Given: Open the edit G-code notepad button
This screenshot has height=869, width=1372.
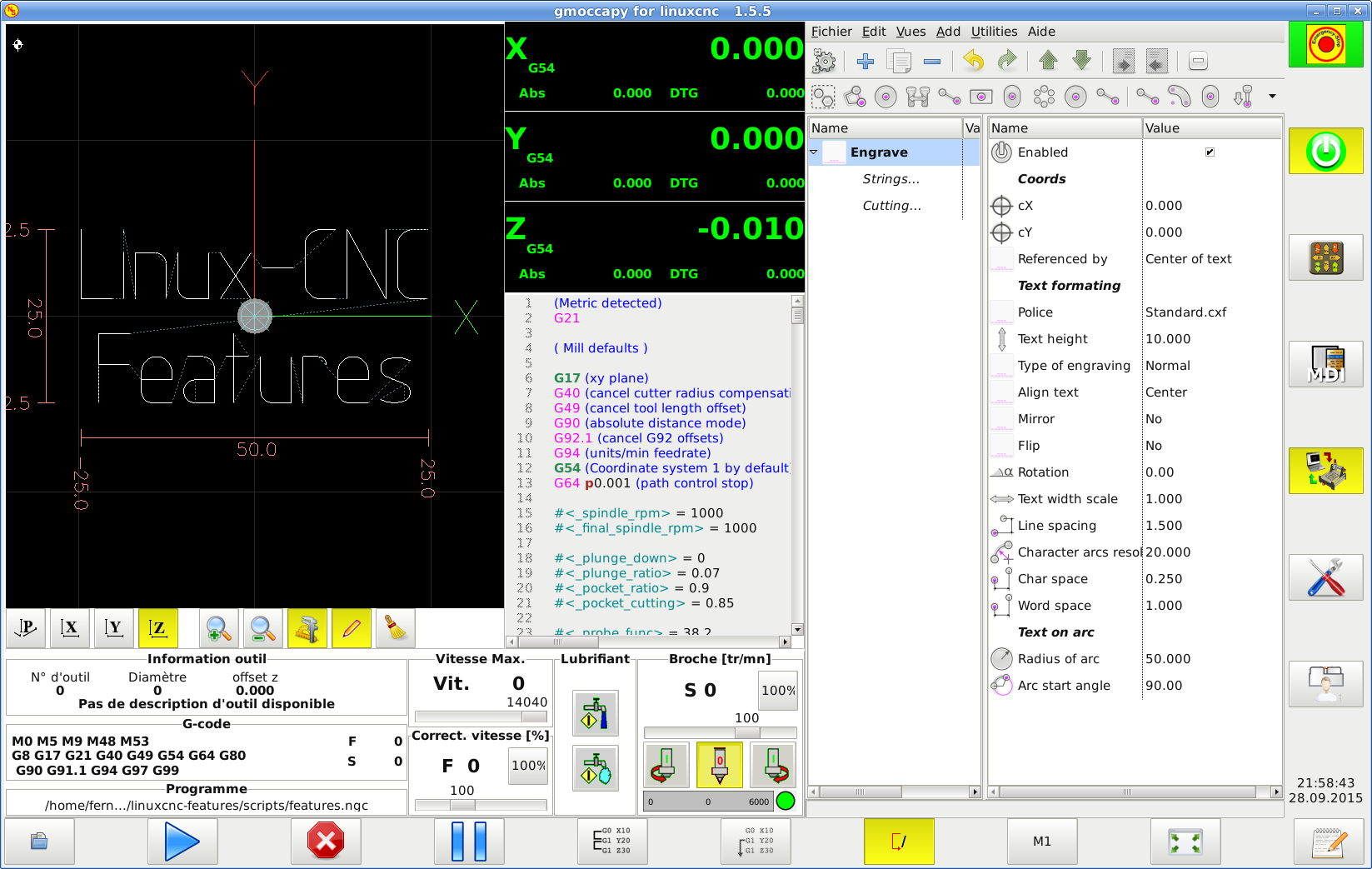Looking at the screenshot, I should pos(1329,842).
